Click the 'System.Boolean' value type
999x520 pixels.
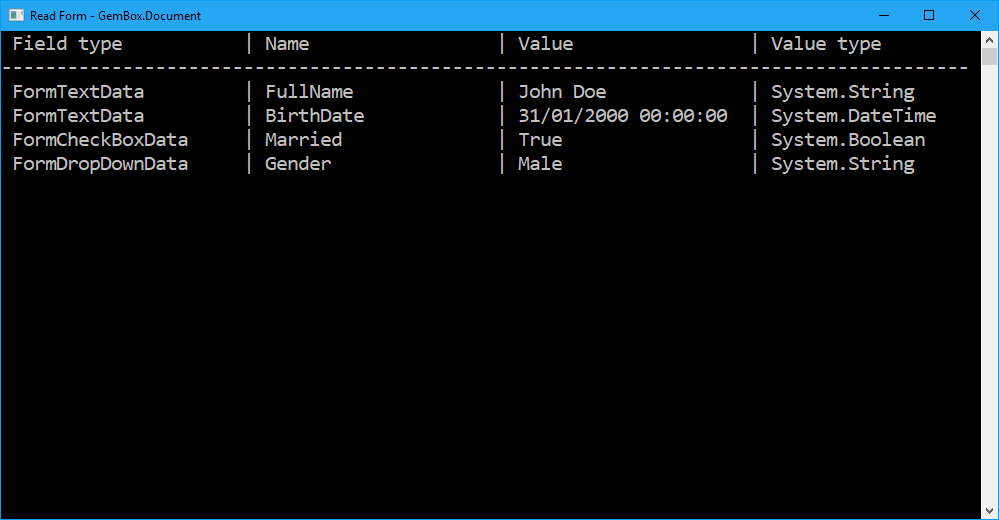click(x=848, y=140)
